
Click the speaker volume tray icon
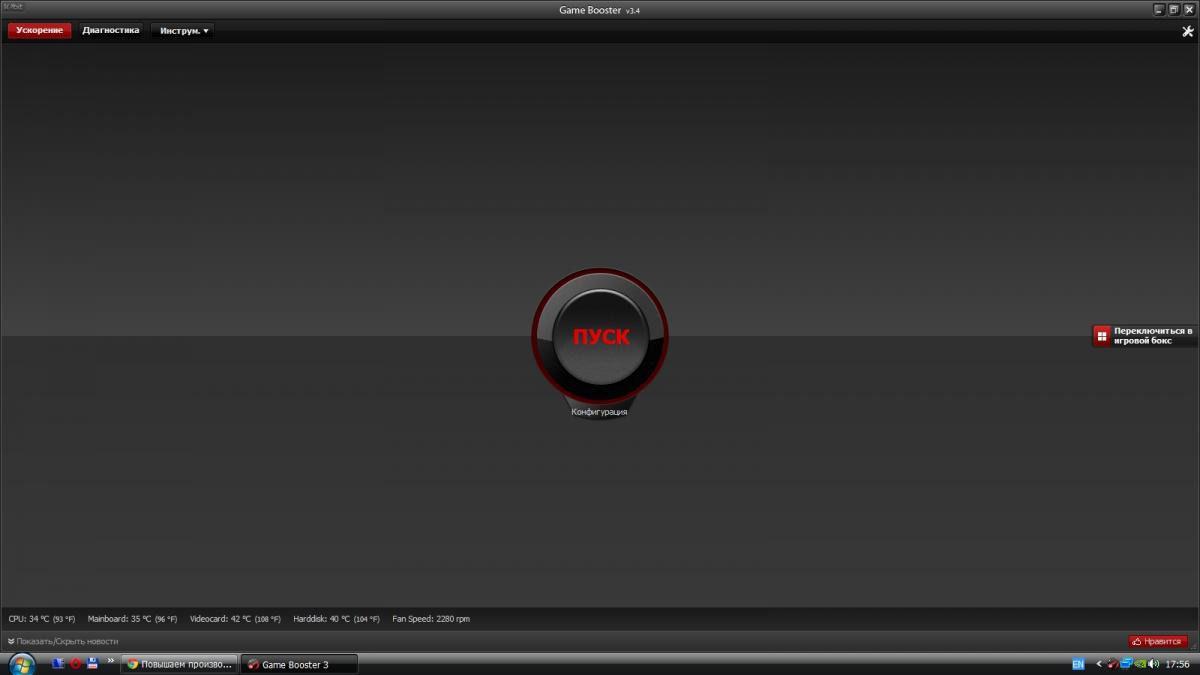[x=1153, y=664]
